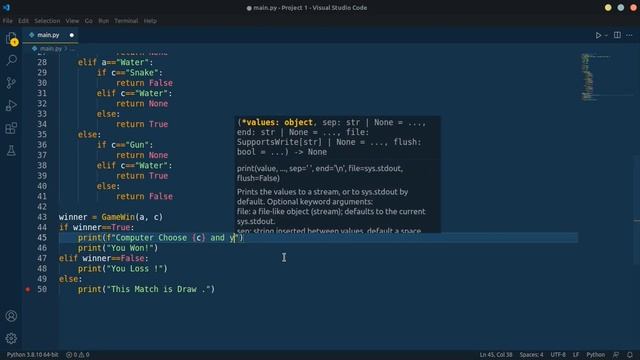Image resolution: width=640 pixels, height=360 pixels.
Task: Click 'elif winner==False:' line
Action: pyautogui.click(x=104, y=258)
